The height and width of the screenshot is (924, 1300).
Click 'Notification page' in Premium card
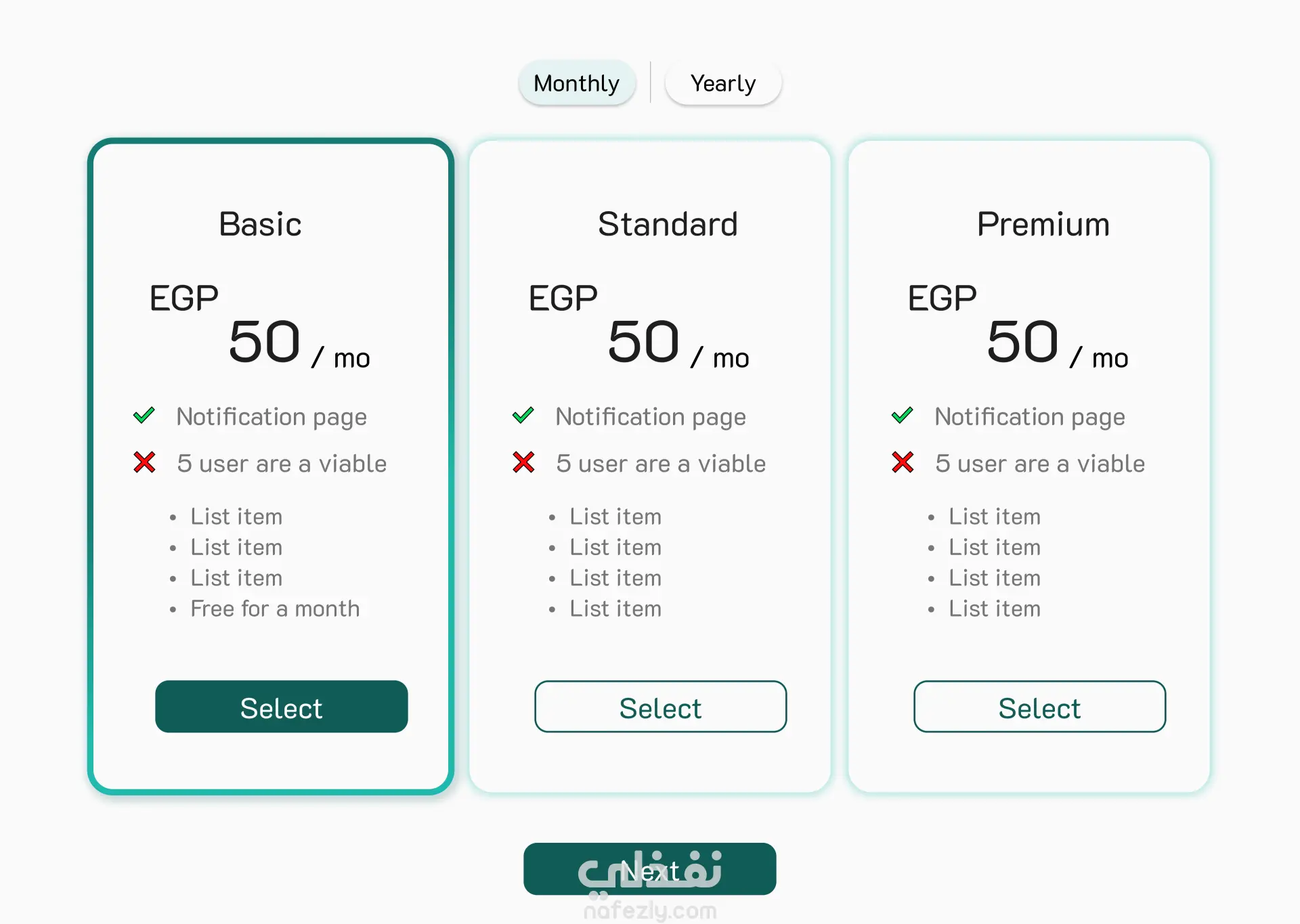[1030, 417]
